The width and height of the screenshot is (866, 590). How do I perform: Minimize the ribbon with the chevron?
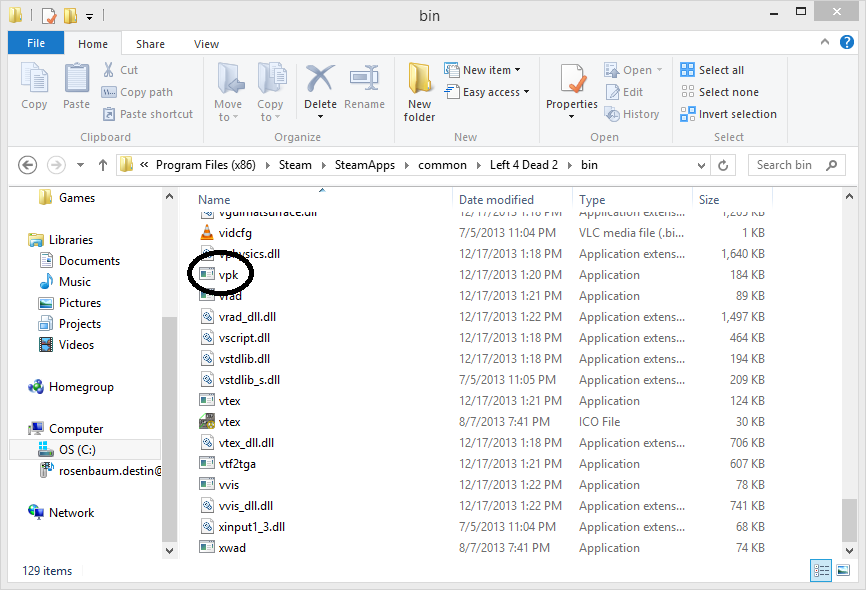pos(825,42)
